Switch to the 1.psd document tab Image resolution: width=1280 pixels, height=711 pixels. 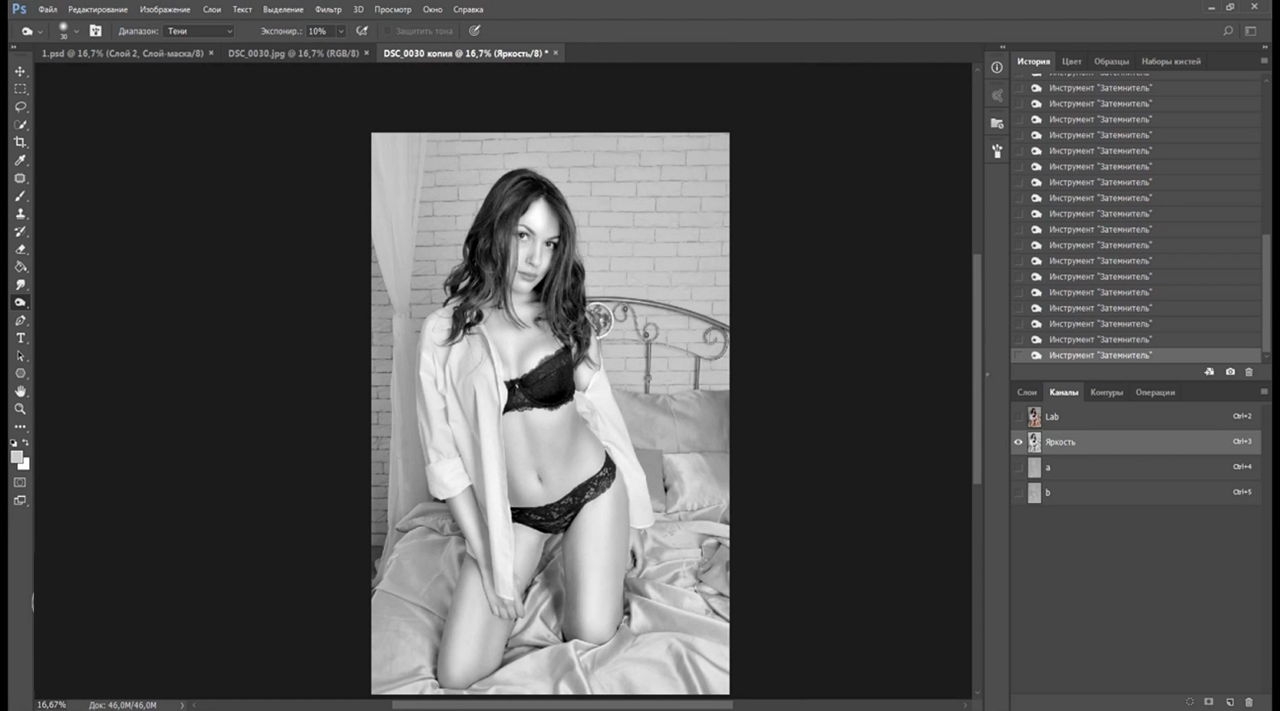(x=122, y=53)
